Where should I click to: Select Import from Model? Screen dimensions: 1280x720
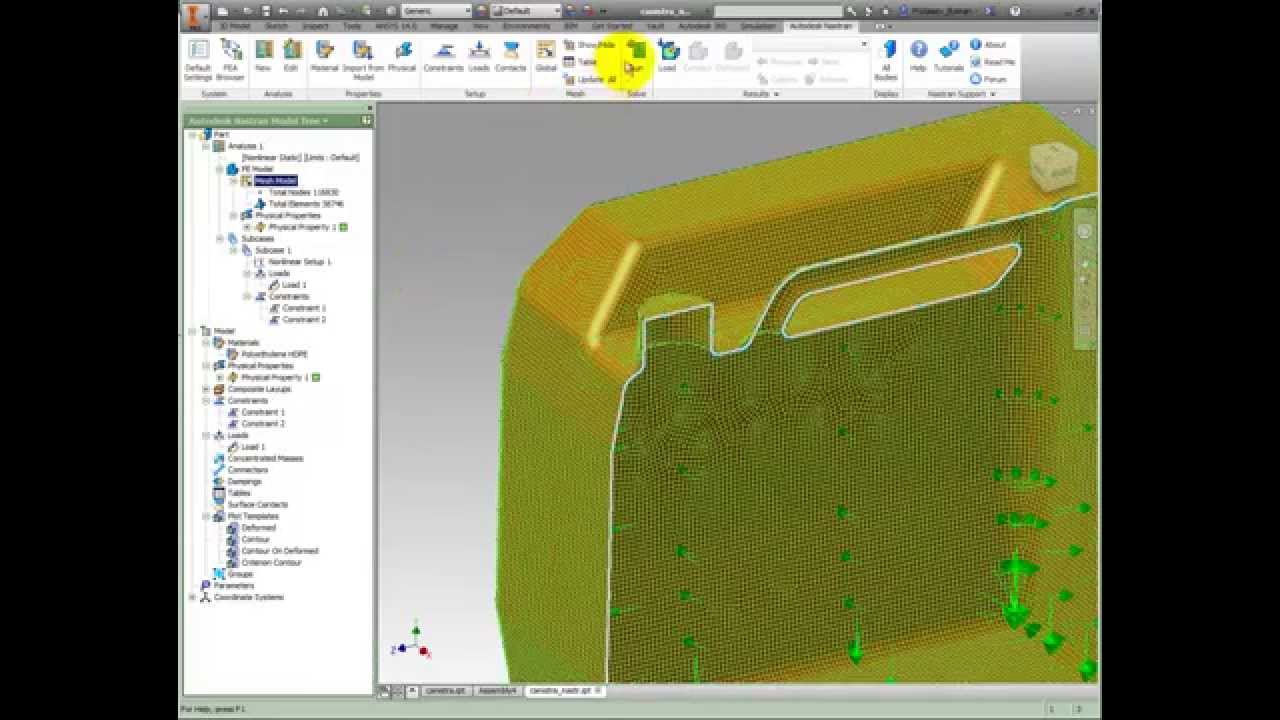(363, 60)
